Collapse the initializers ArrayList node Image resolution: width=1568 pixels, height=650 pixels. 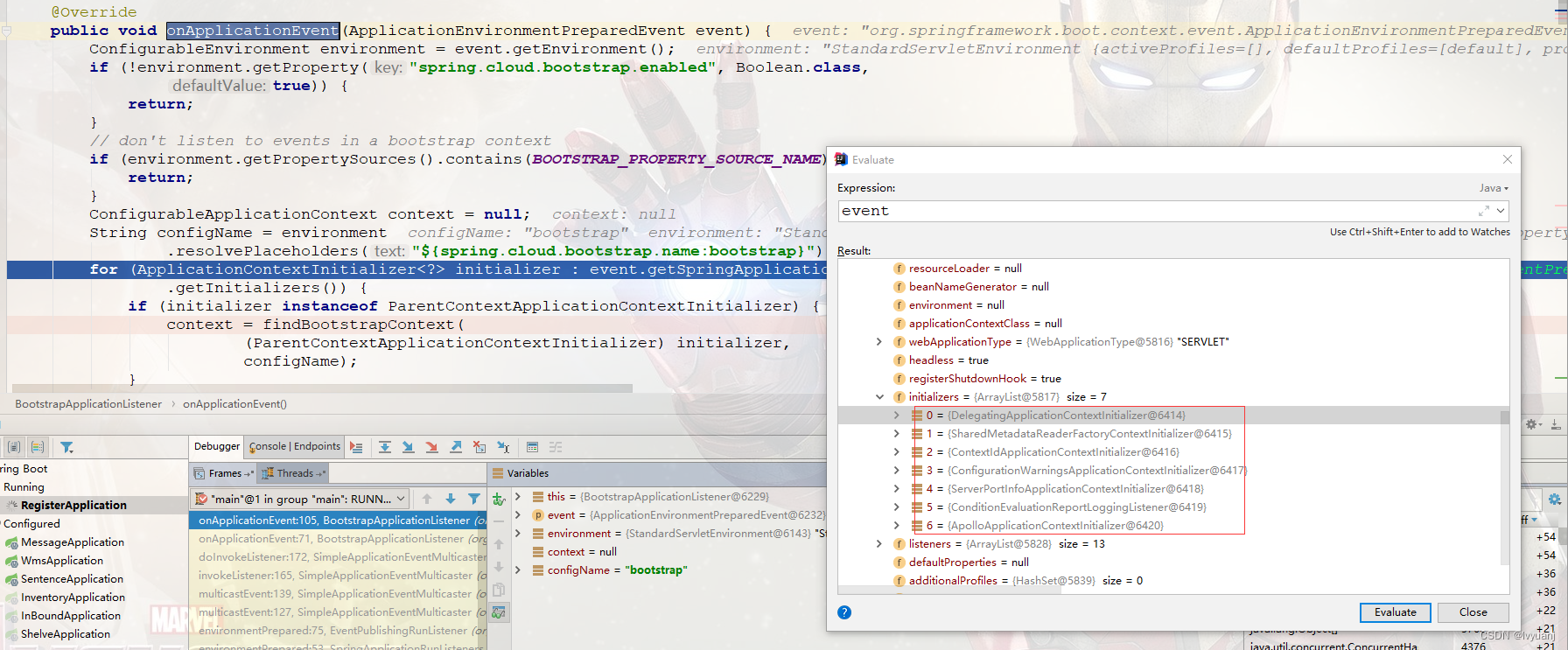[879, 397]
